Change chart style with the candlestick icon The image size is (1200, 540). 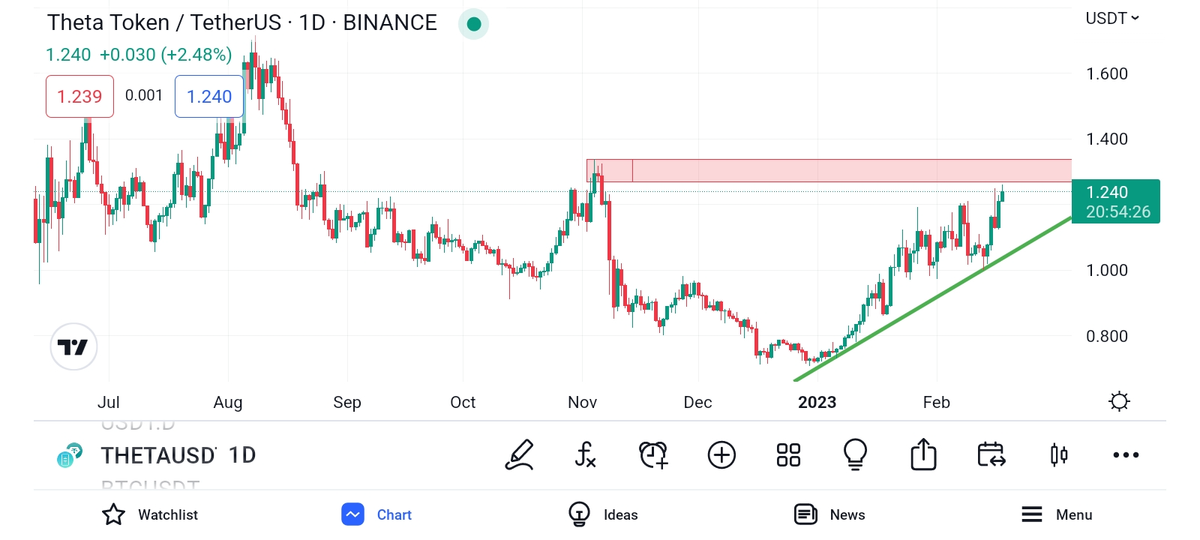click(1058, 455)
